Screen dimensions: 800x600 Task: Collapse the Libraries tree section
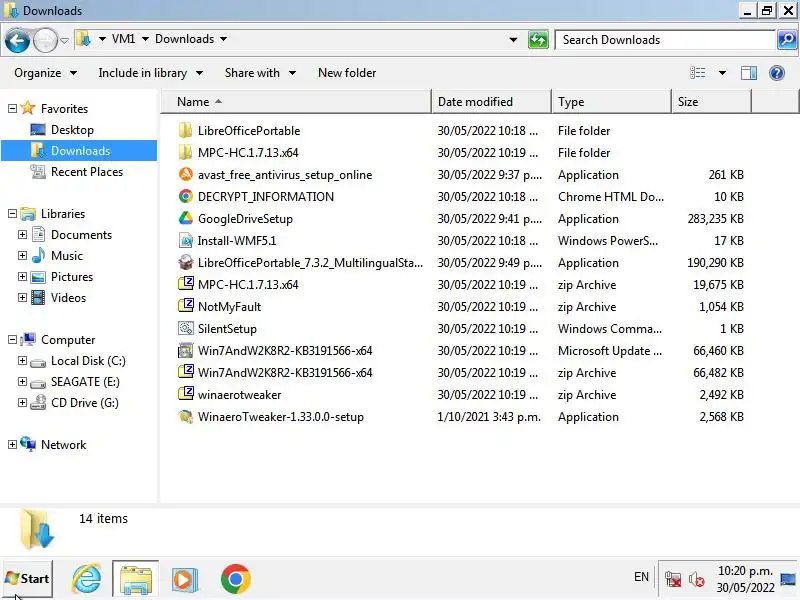[12, 213]
